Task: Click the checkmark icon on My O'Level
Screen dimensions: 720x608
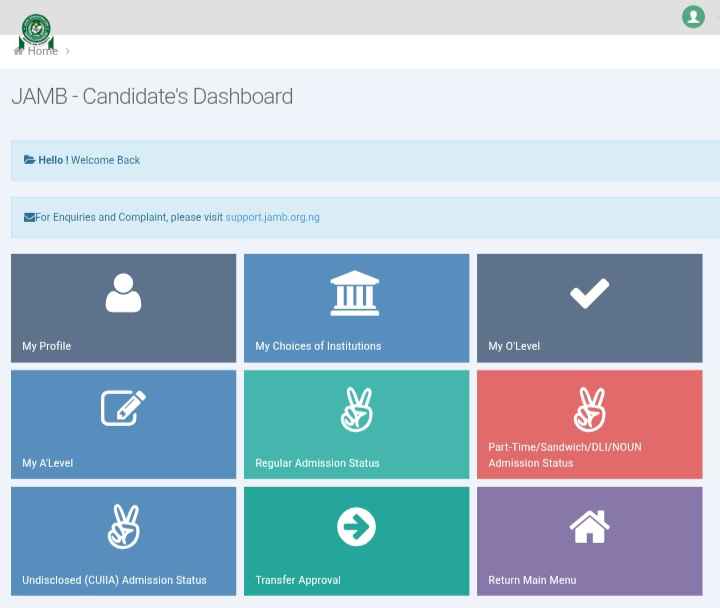Action: coord(589,293)
